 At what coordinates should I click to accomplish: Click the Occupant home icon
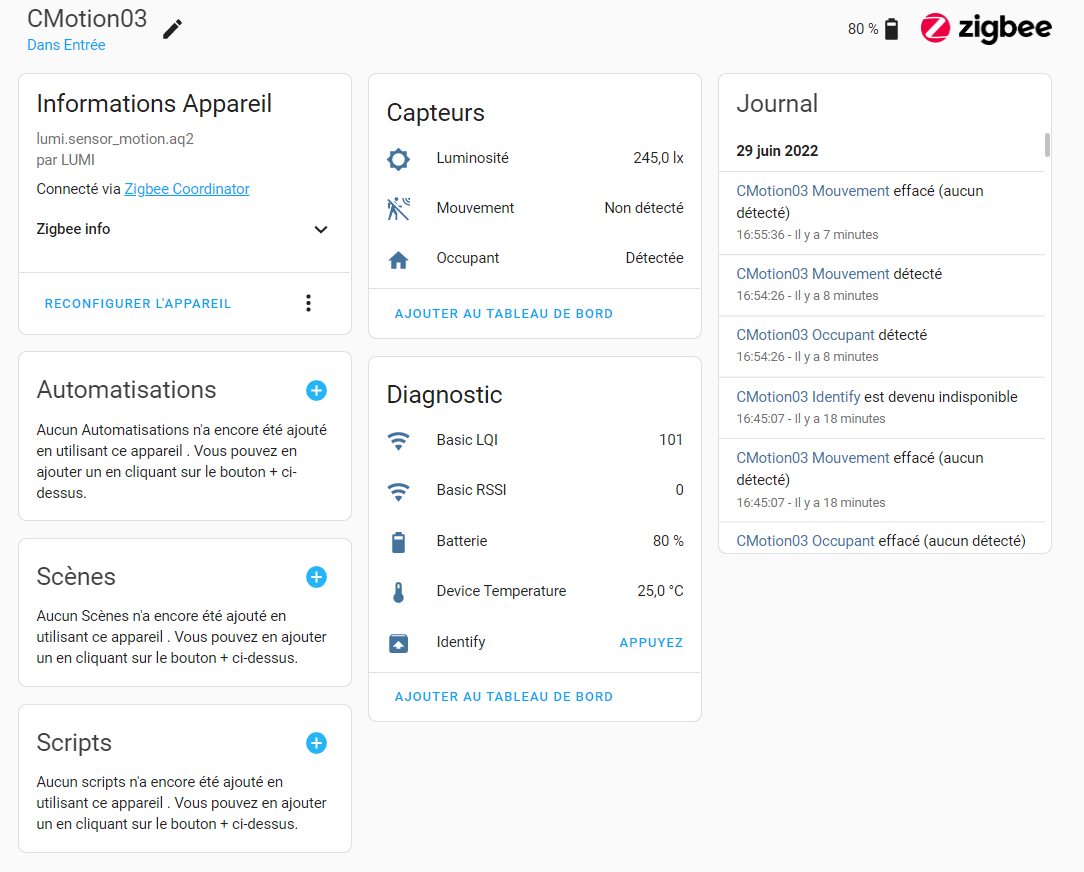coord(398,260)
